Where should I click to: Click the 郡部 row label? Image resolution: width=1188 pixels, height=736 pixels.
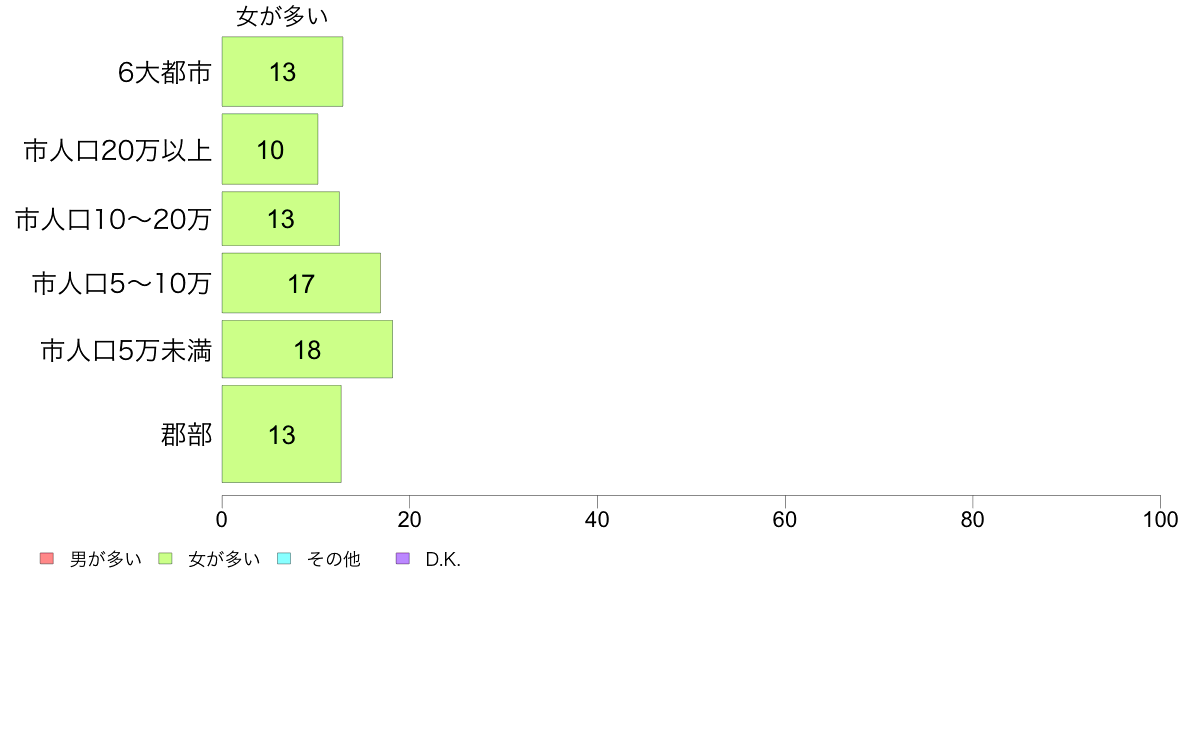coord(186,434)
